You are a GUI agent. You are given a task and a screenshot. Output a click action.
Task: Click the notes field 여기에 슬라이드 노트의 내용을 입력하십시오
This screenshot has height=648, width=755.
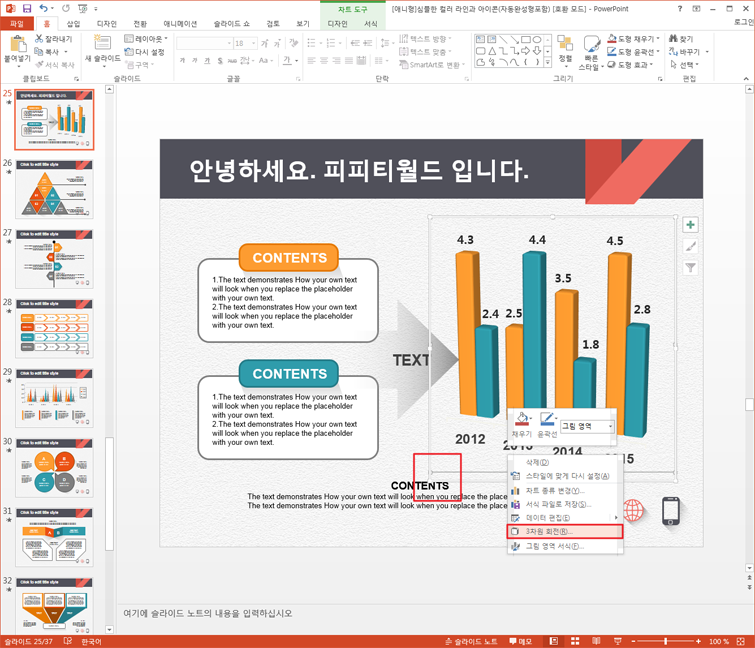[208, 613]
